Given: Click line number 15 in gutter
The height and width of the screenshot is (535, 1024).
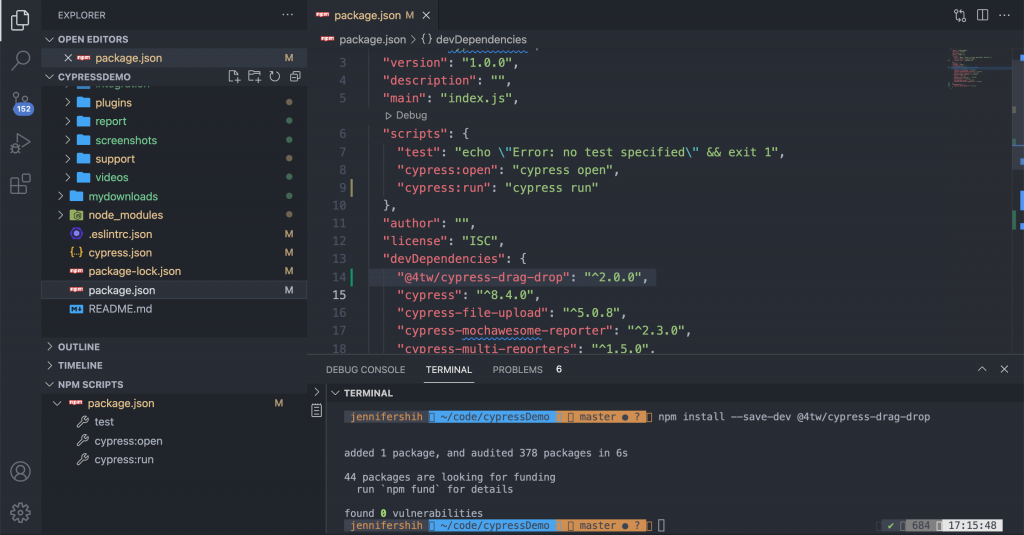Looking at the screenshot, I should [339, 295].
